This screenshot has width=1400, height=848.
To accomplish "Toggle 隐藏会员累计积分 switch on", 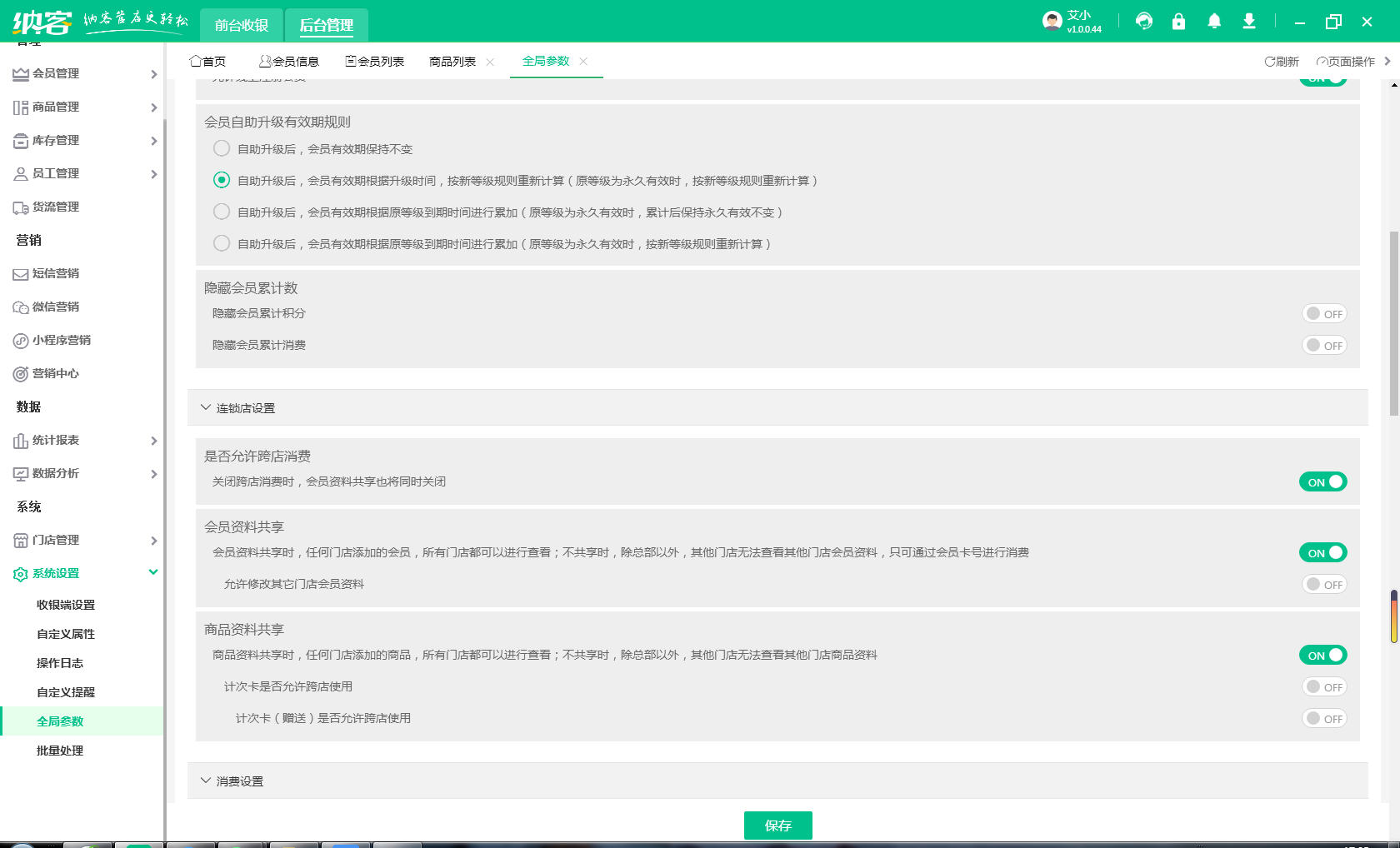I will [x=1323, y=314].
